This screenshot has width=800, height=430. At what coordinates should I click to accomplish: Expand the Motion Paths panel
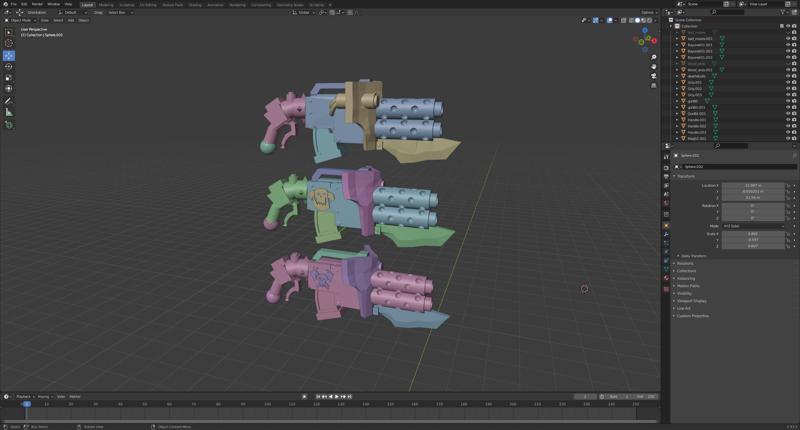[688, 286]
